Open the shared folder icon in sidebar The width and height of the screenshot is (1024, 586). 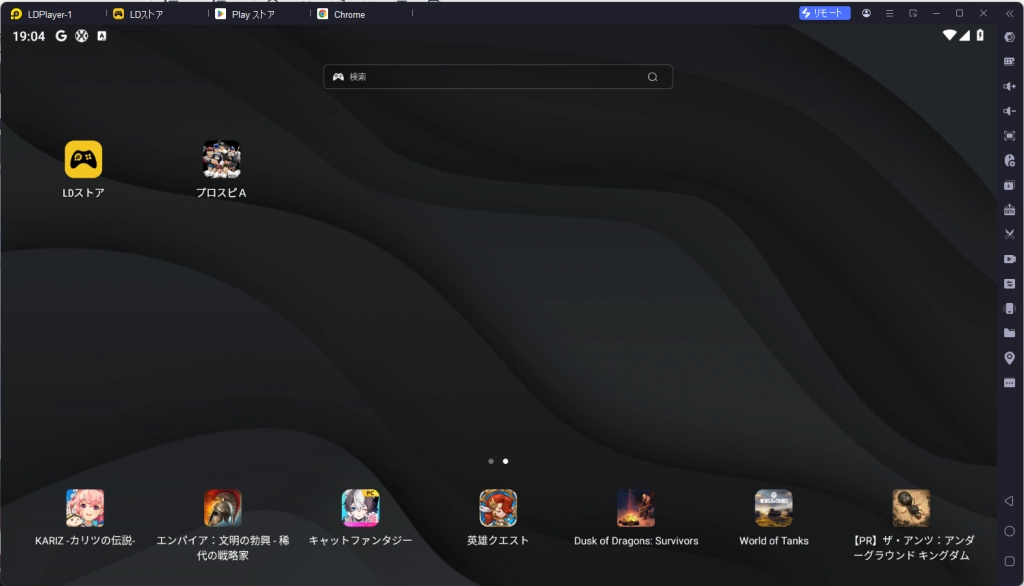(1009, 333)
